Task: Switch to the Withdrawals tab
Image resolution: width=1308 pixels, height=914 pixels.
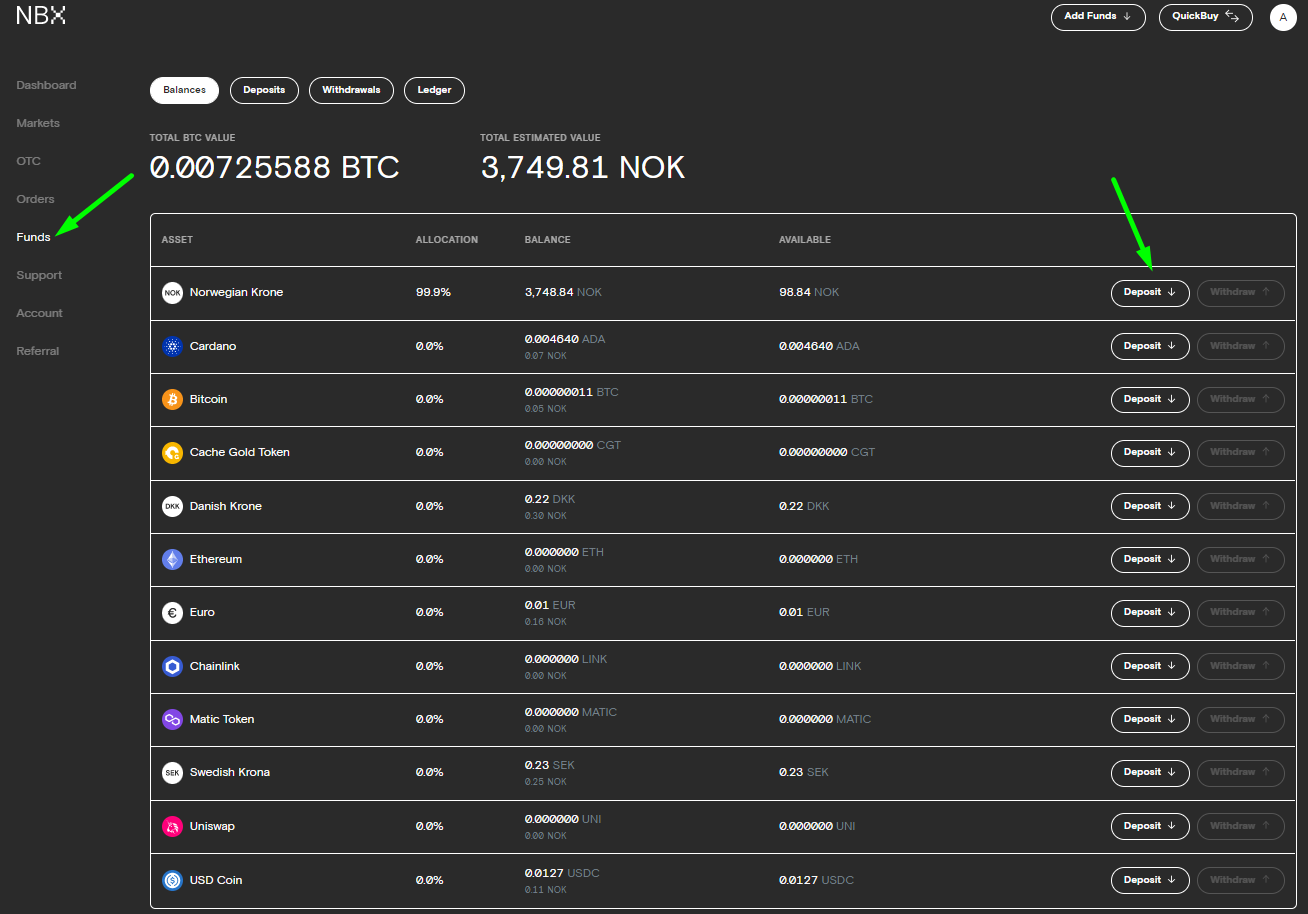Action: pos(351,90)
